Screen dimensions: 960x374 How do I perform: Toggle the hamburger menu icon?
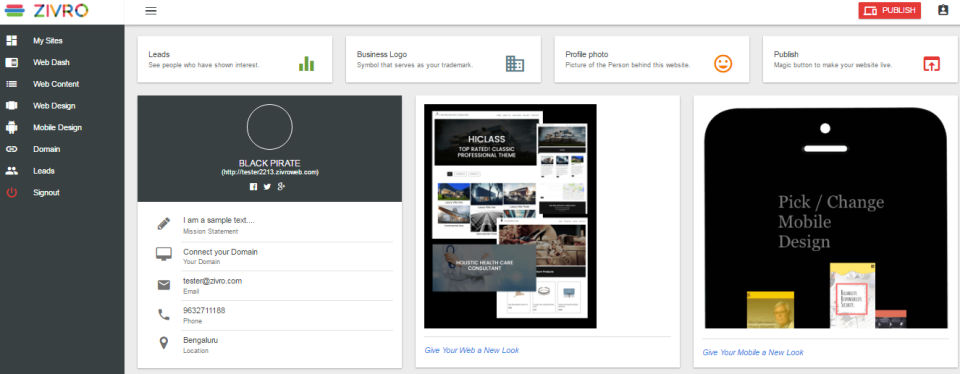pyautogui.click(x=151, y=10)
